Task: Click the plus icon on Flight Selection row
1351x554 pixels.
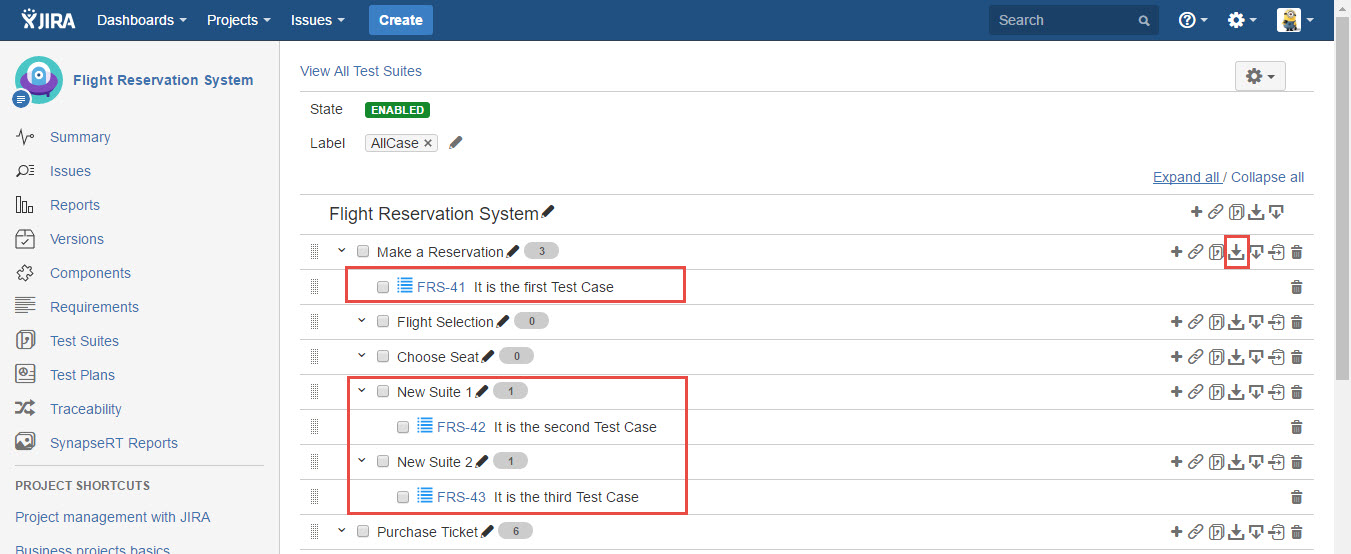Action: (1176, 322)
